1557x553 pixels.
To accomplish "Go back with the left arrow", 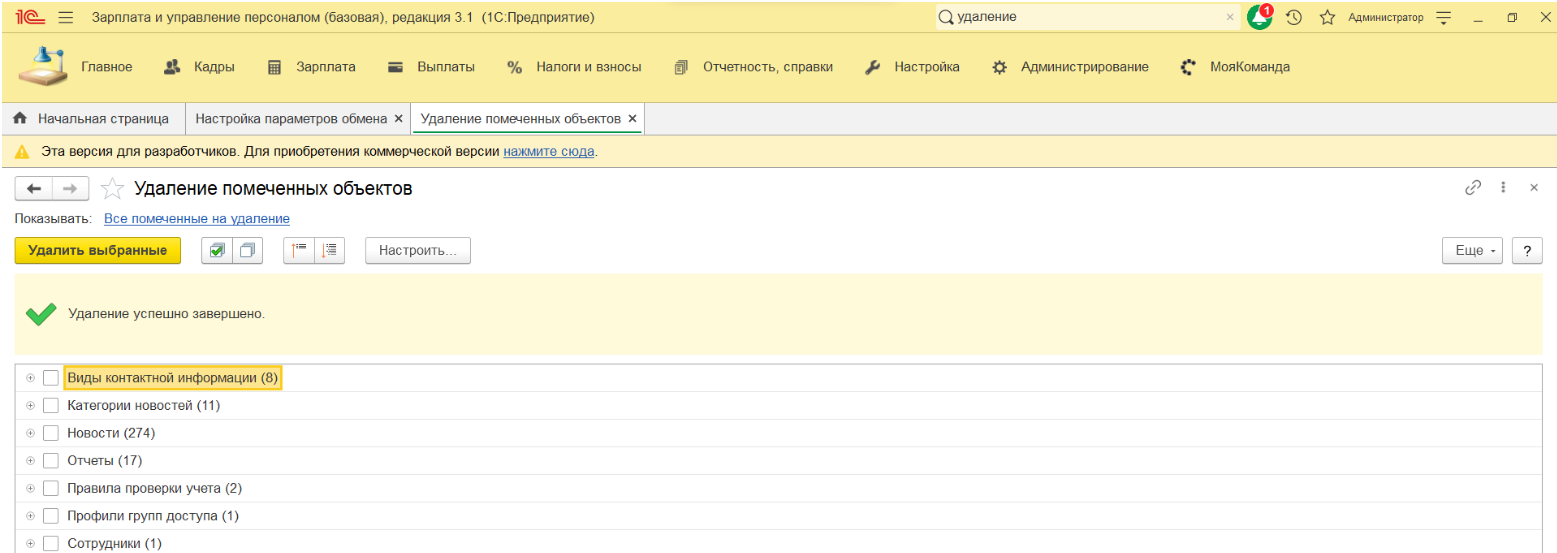I will (34, 189).
